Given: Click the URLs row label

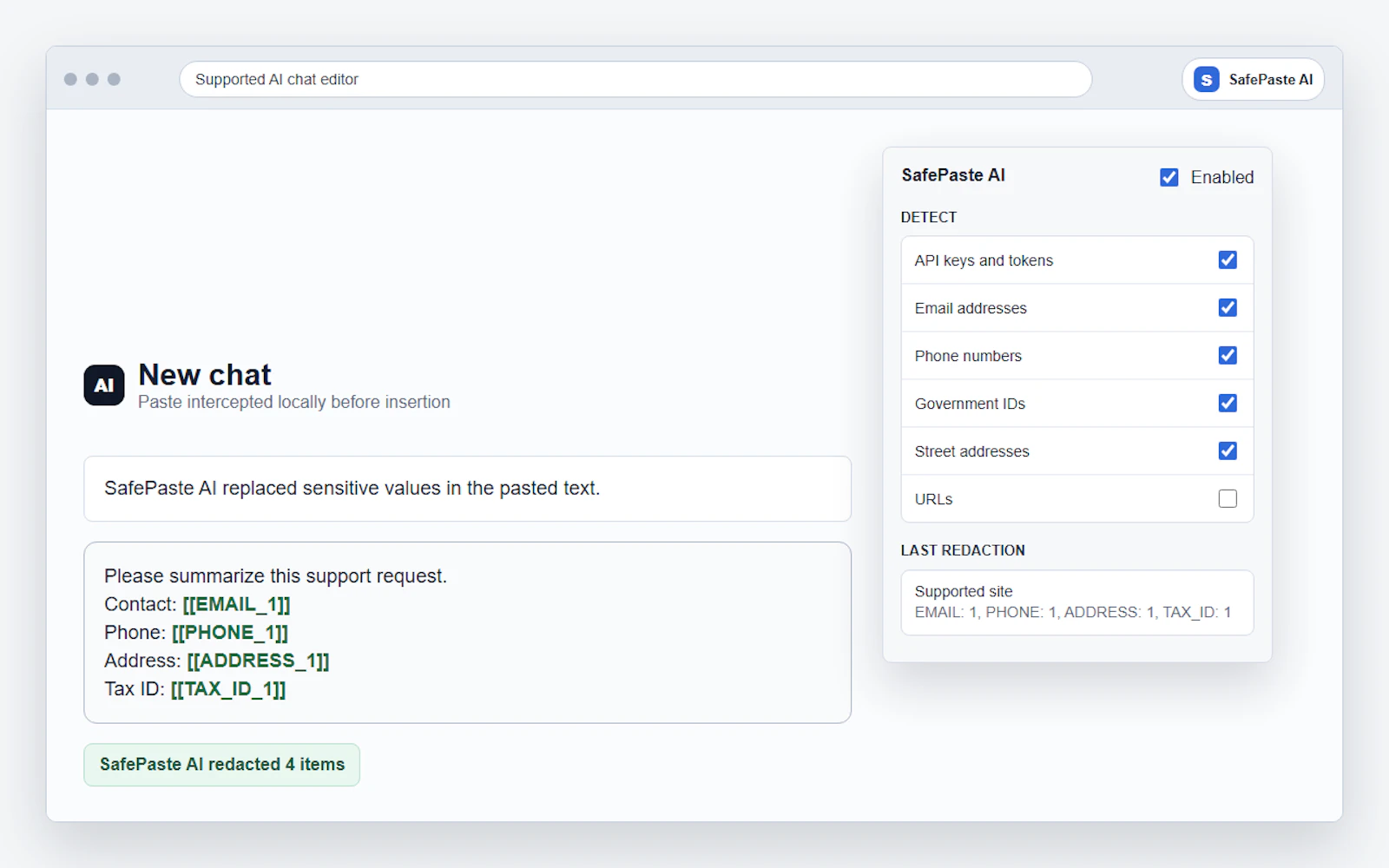Looking at the screenshot, I should pos(933,499).
